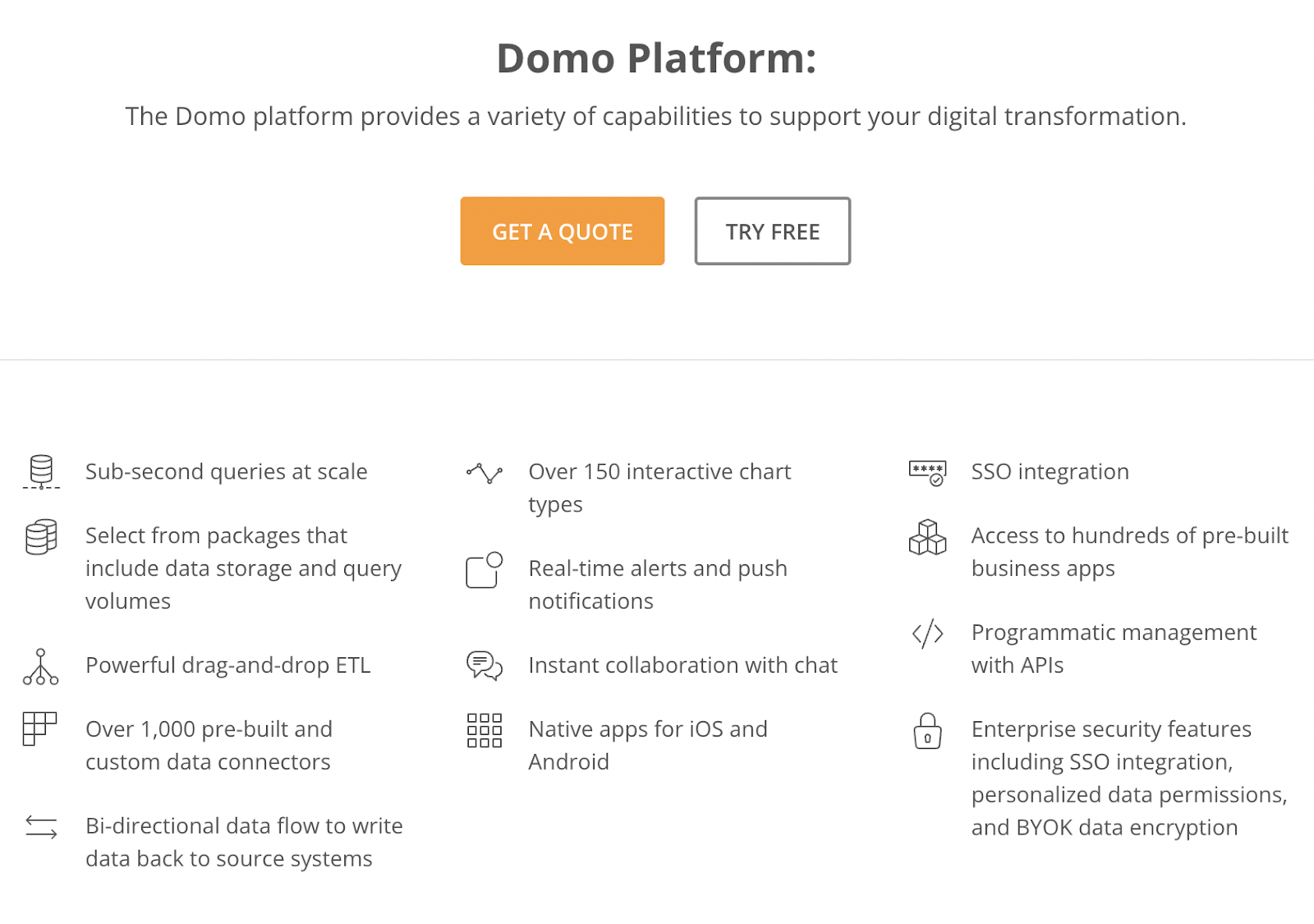This screenshot has width=1314, height=924.
Task: Click the TRY FREE button
Action: click(772, 232)
